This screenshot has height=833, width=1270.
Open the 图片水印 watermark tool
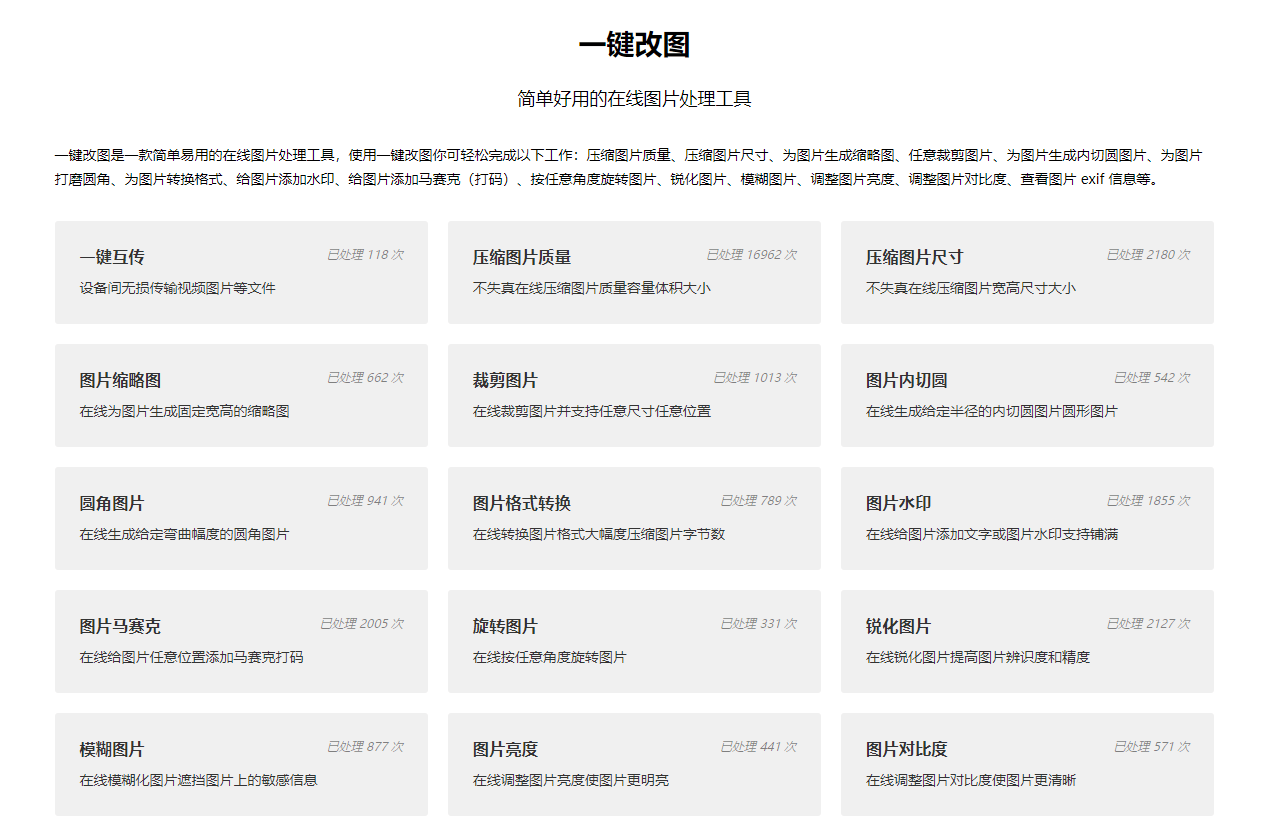click(1027, 518)
